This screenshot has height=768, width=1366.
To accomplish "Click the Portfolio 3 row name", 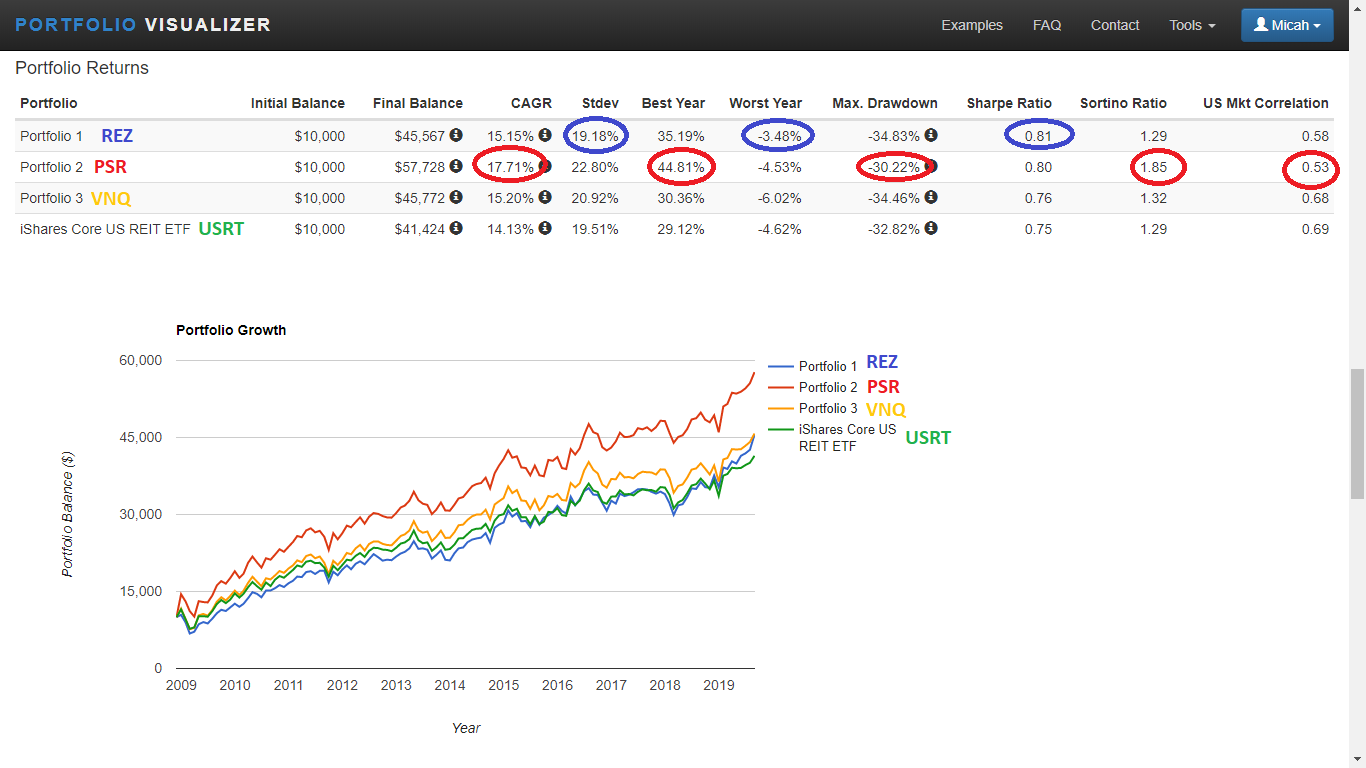I will point(51,198).
